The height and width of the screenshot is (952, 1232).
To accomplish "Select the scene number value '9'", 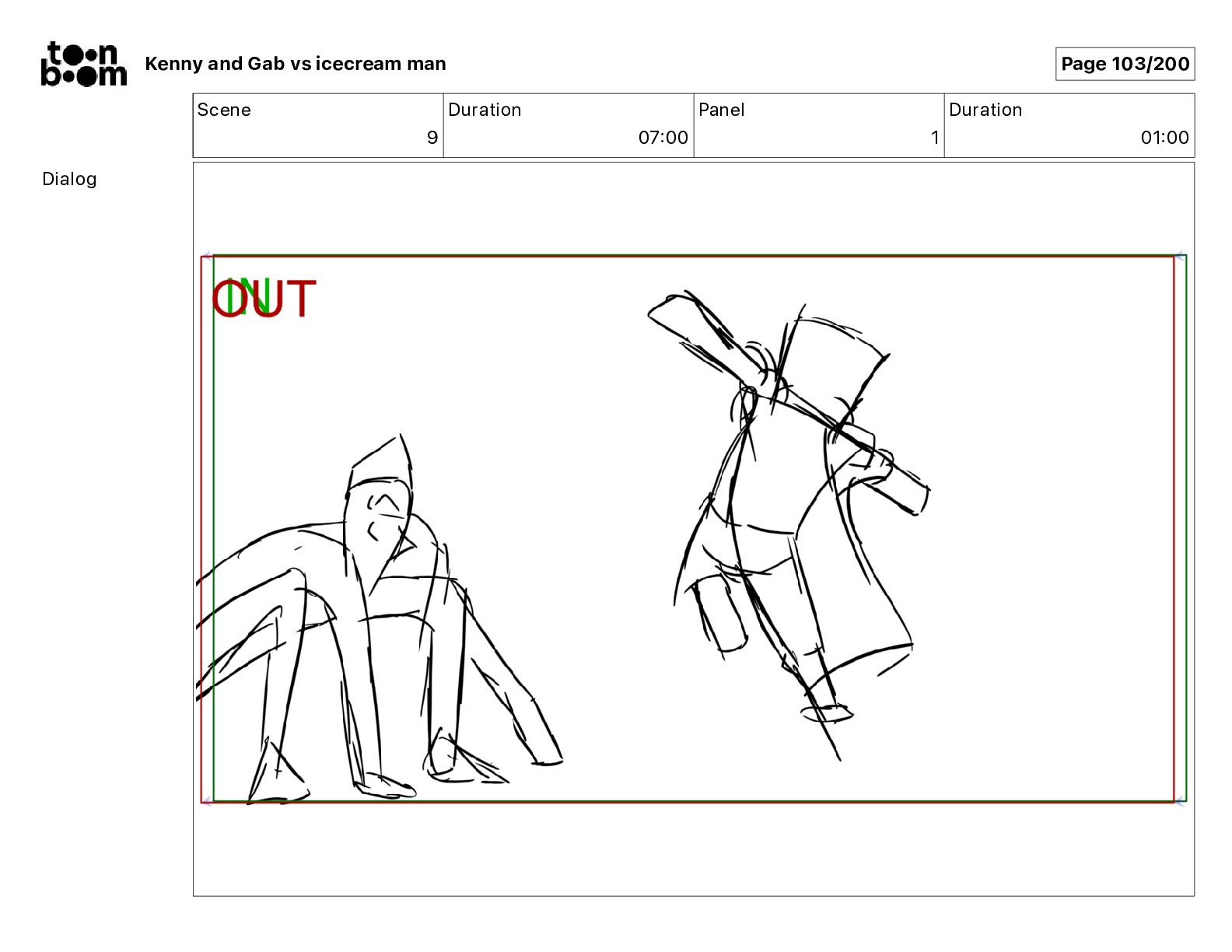I will [x=432, y=138].
